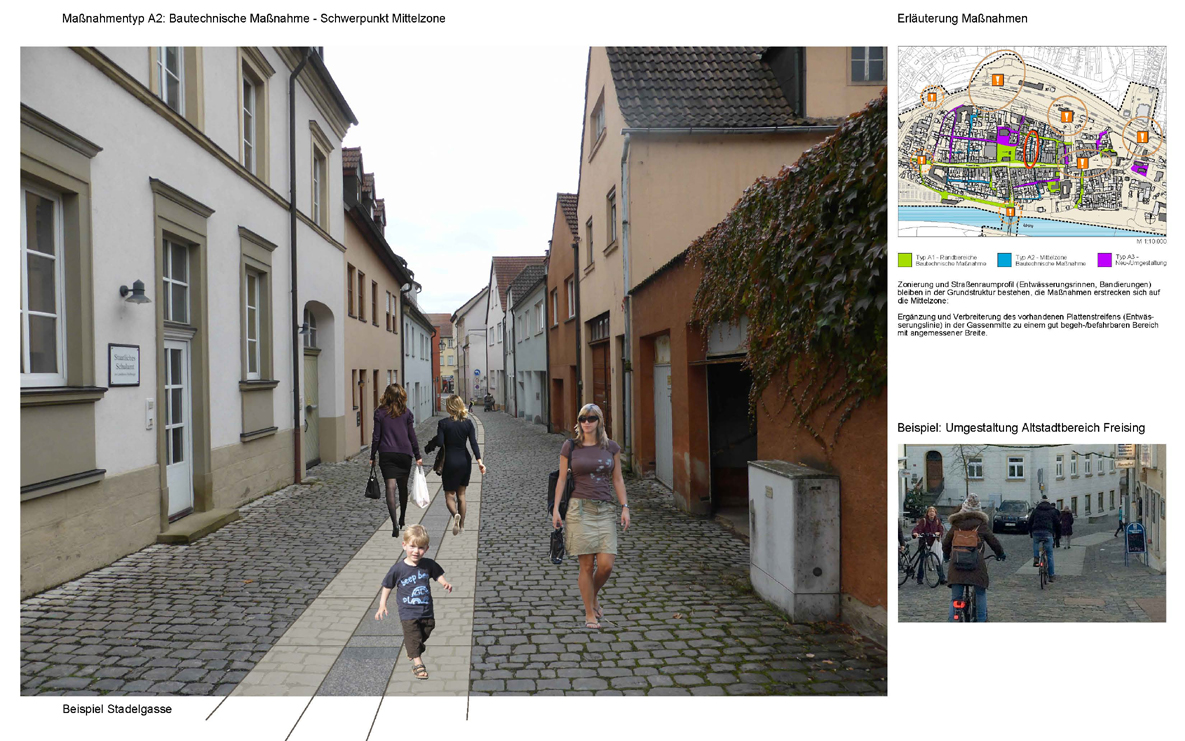1185x741 pixels.
Task: Select the central exclamation marker on the overview map
Action: (x=1082, y=163)
